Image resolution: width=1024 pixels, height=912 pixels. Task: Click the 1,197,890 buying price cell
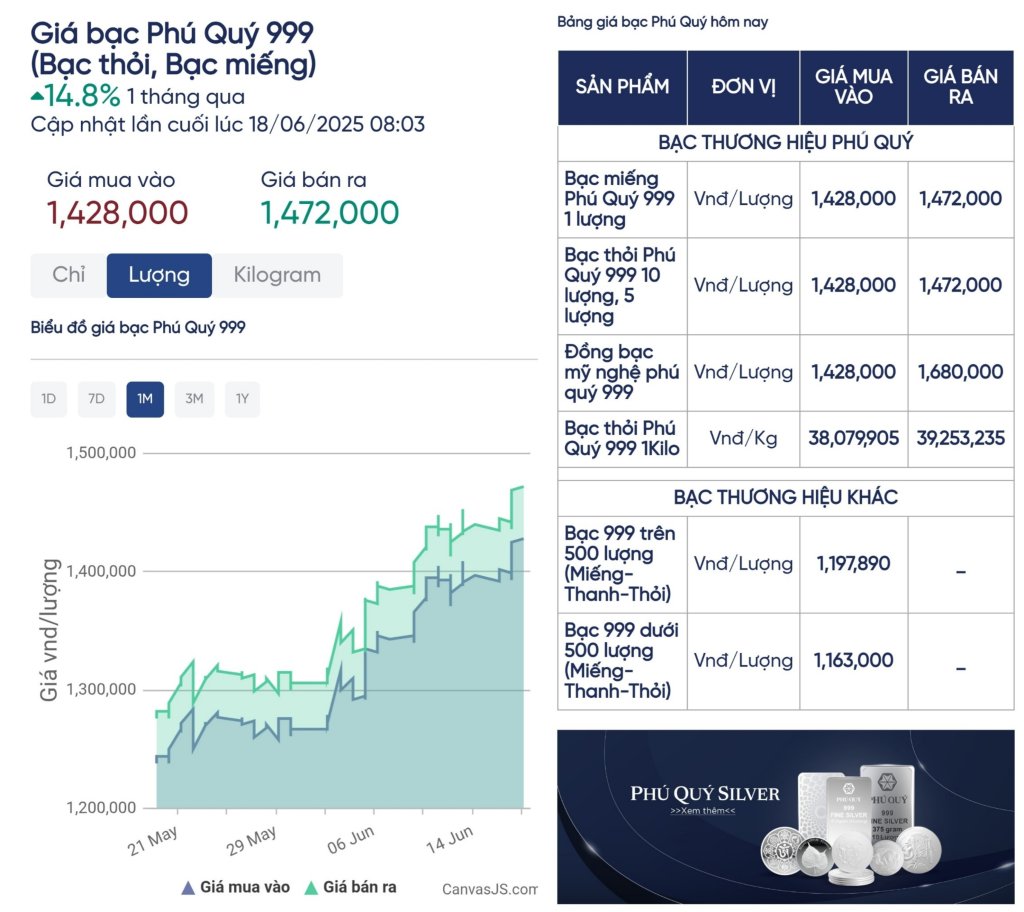click(x=854, y=564)
